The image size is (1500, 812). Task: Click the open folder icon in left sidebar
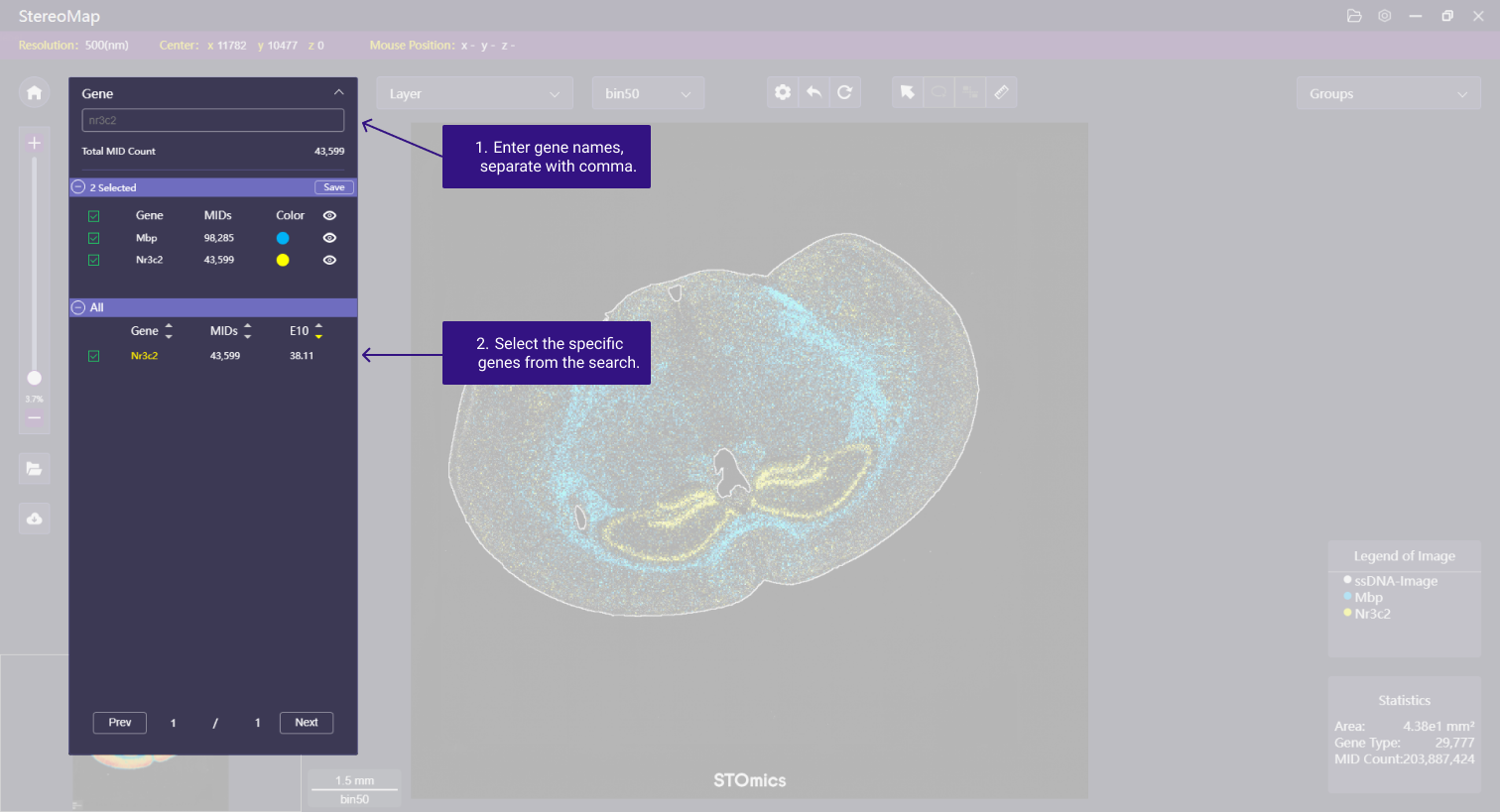[x=34, y=469]
